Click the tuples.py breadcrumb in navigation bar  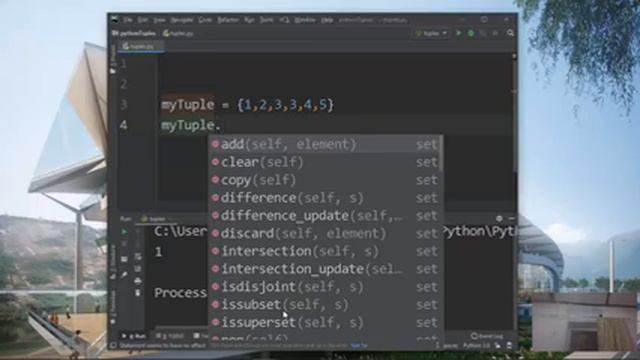(x=178, y=33)
